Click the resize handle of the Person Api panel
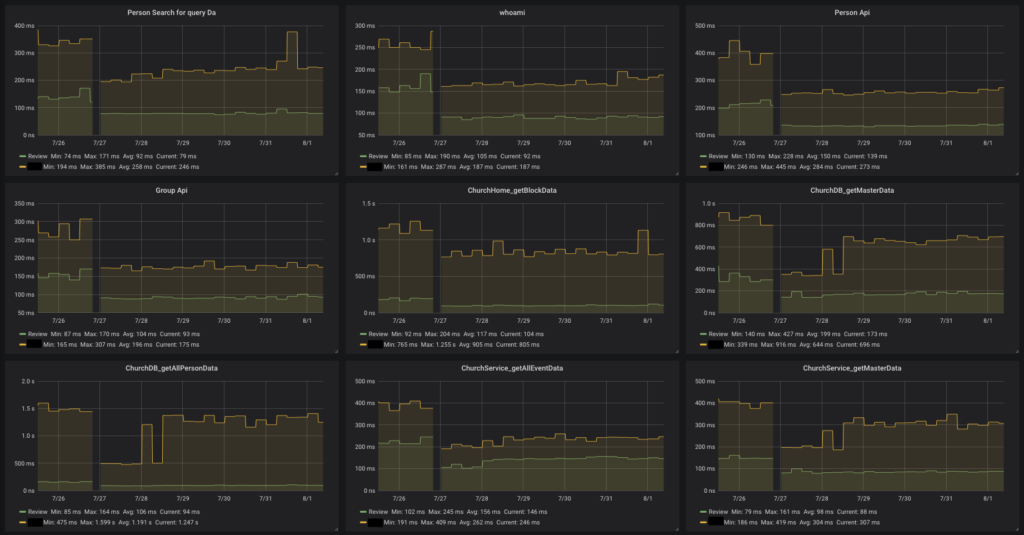 point(1017,173)
